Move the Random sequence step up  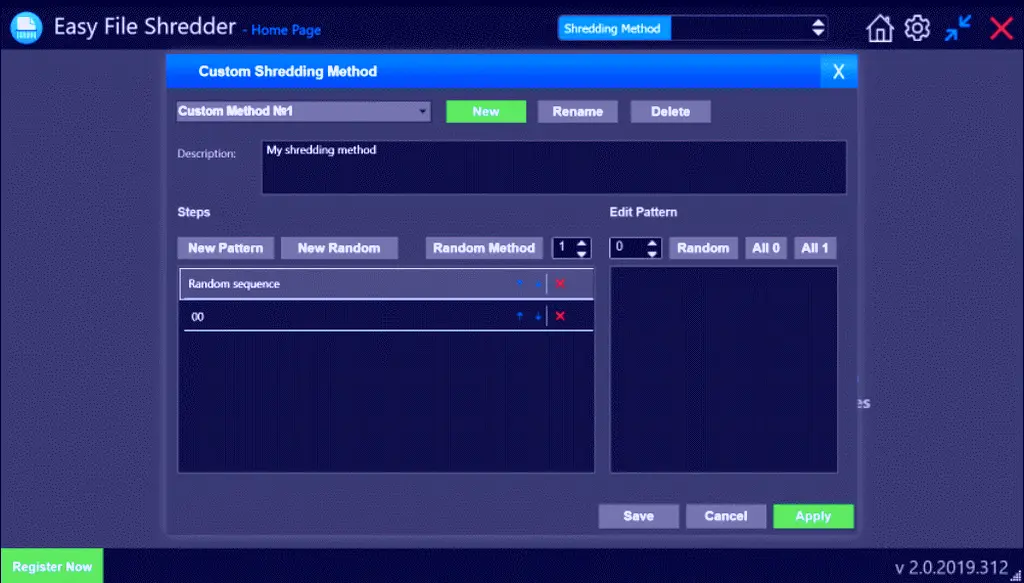520,284
